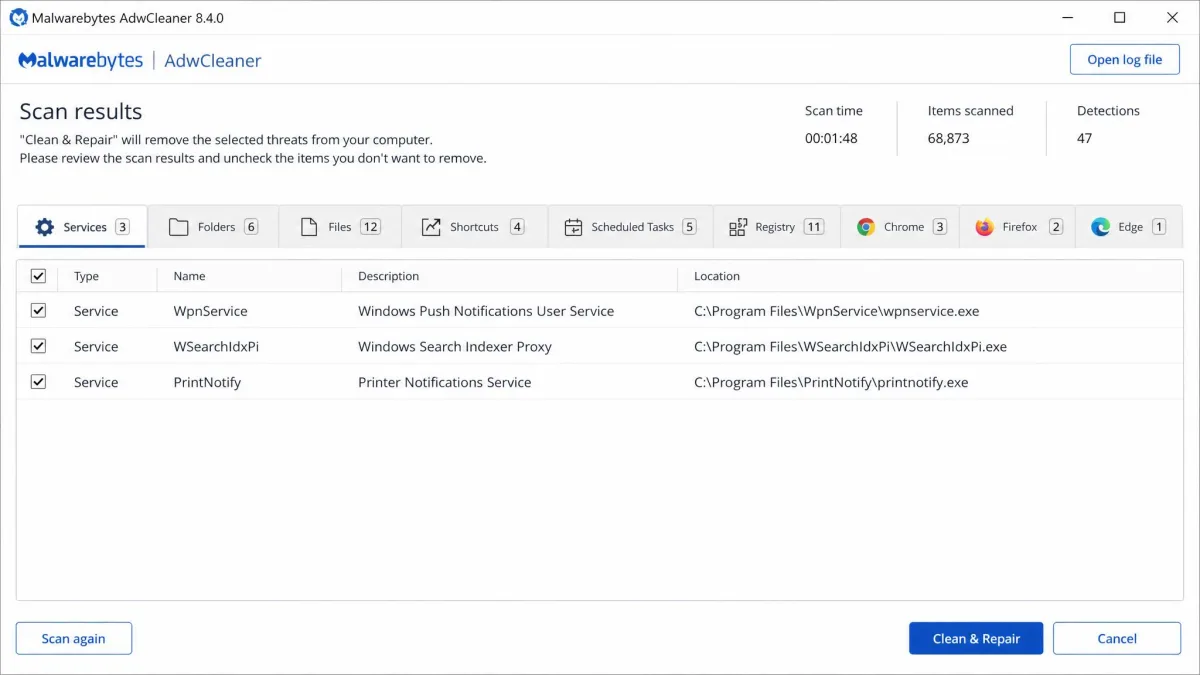
Task: Click the Cancel button
Action: (1117, 638)
